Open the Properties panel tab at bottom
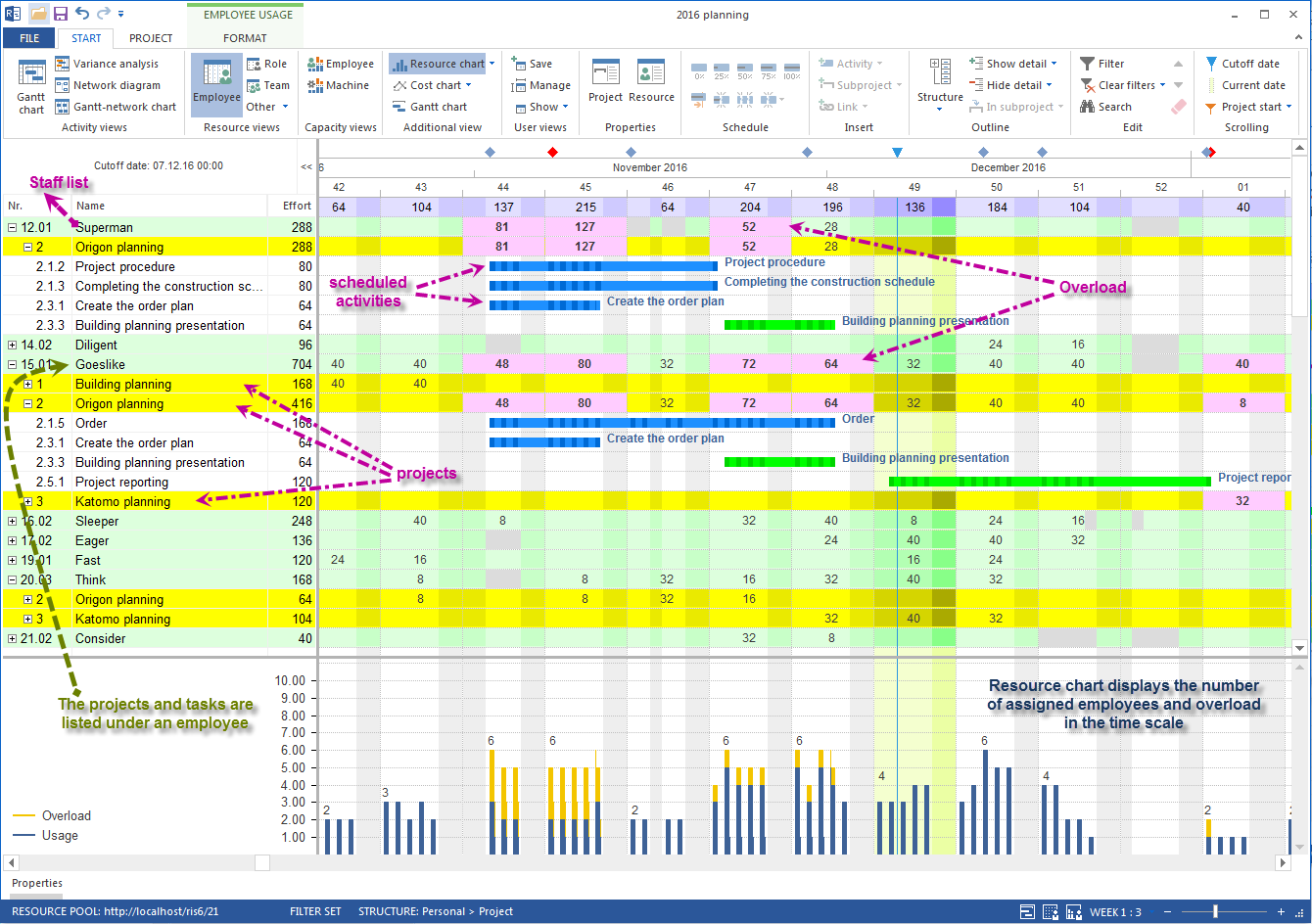Screen dimensions: 1312x924 [x=37, y=883]
